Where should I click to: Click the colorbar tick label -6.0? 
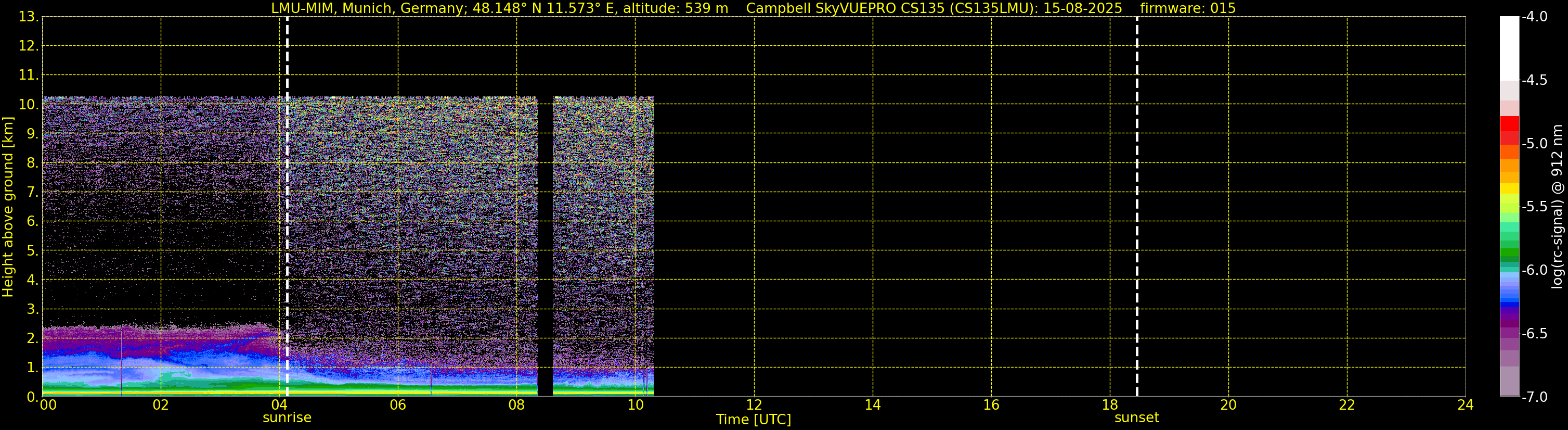[1534, 270]
